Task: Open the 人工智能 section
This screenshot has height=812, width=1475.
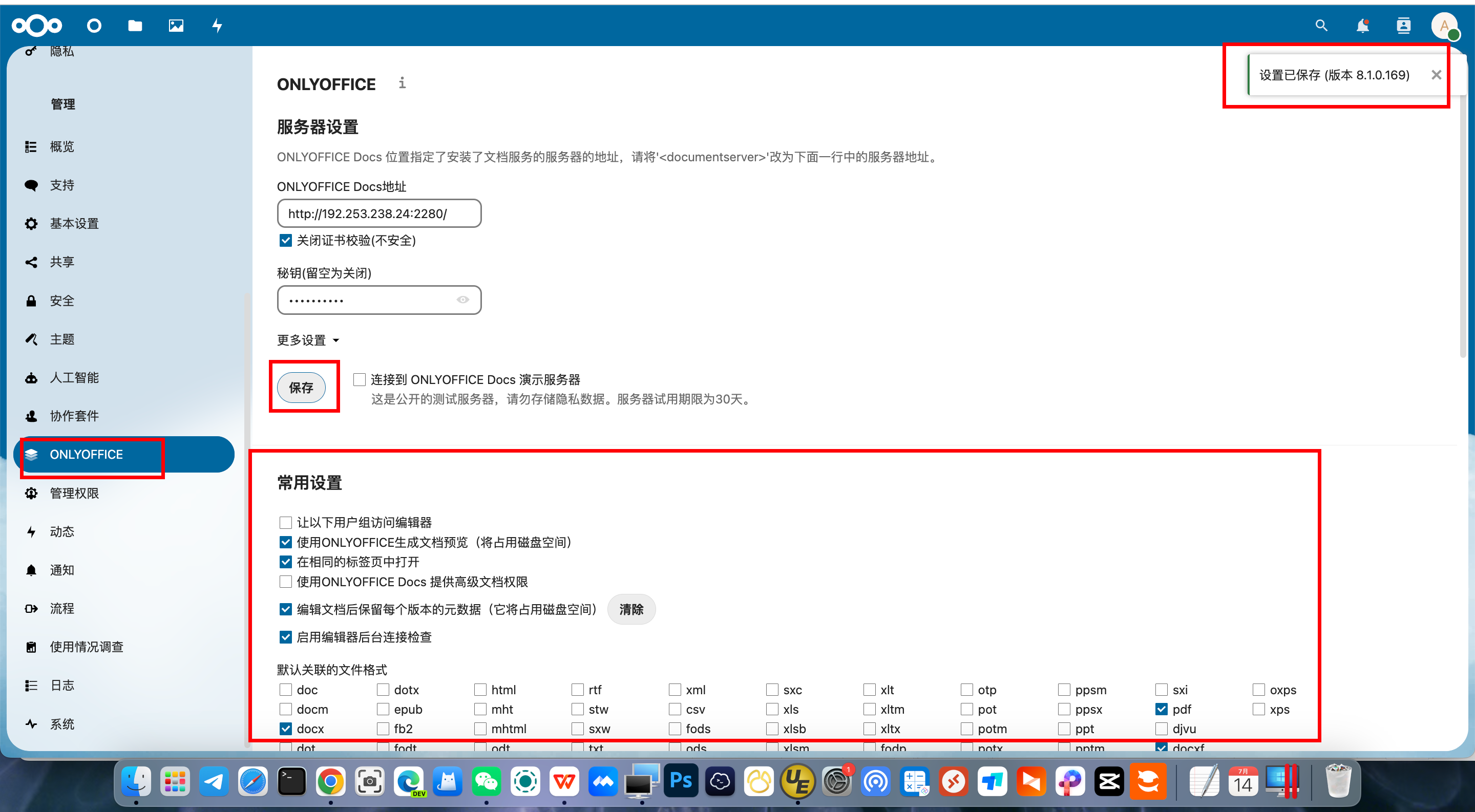Action: tap(123, 377)
